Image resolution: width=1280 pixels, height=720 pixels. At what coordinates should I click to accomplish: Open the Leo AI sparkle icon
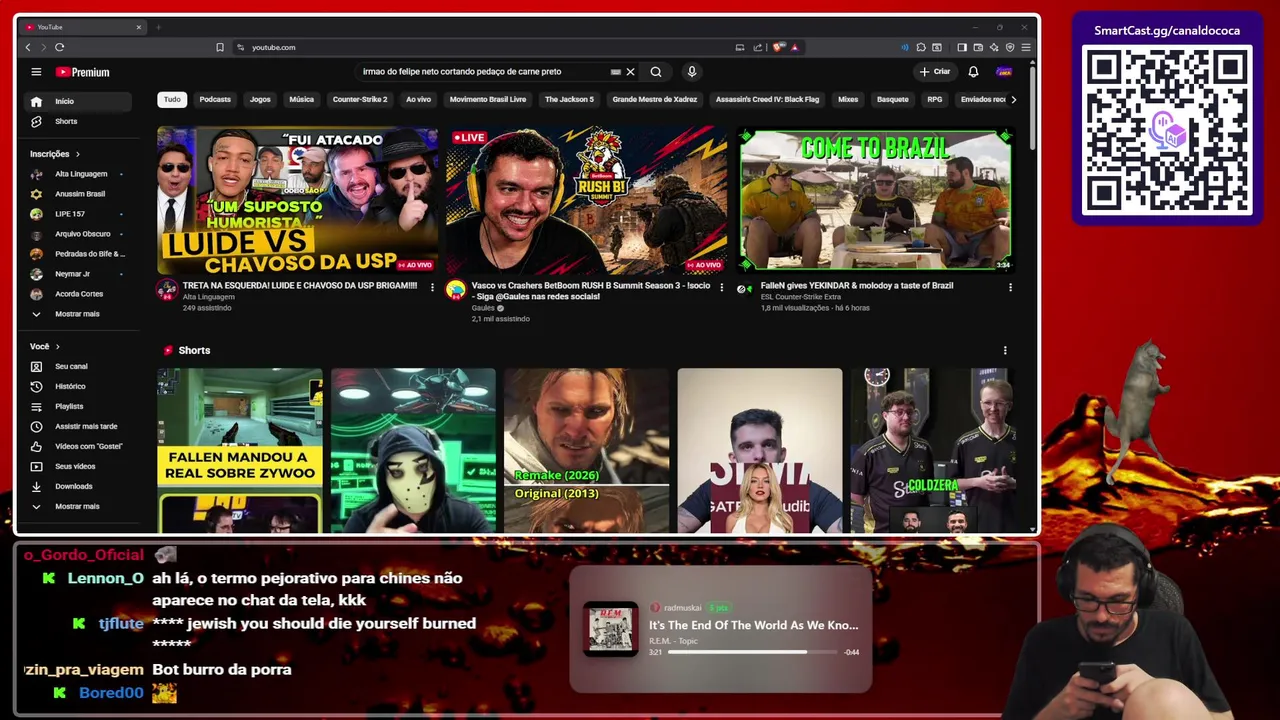994,47
